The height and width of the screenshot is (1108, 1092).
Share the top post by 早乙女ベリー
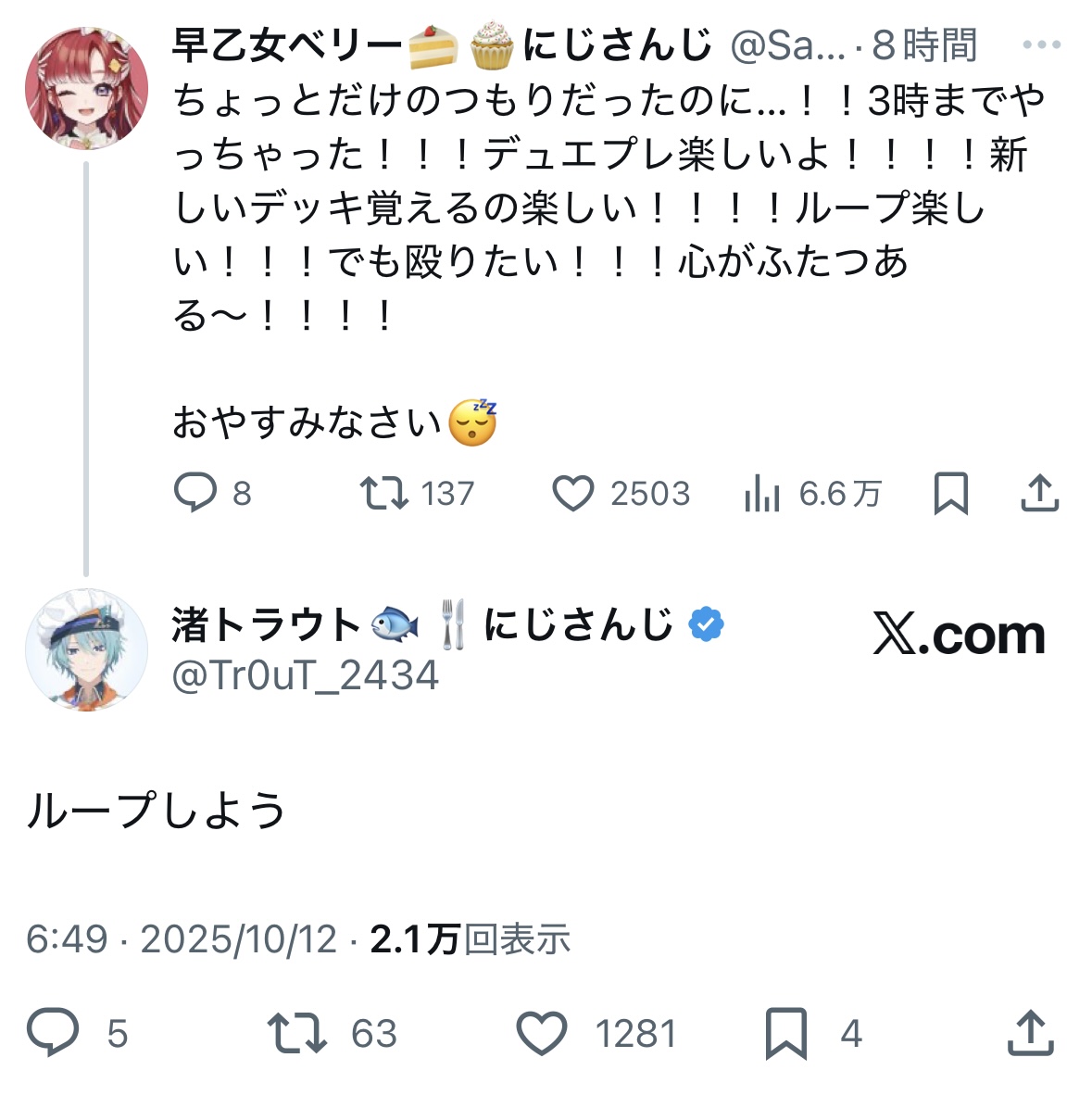[1039, 493]
